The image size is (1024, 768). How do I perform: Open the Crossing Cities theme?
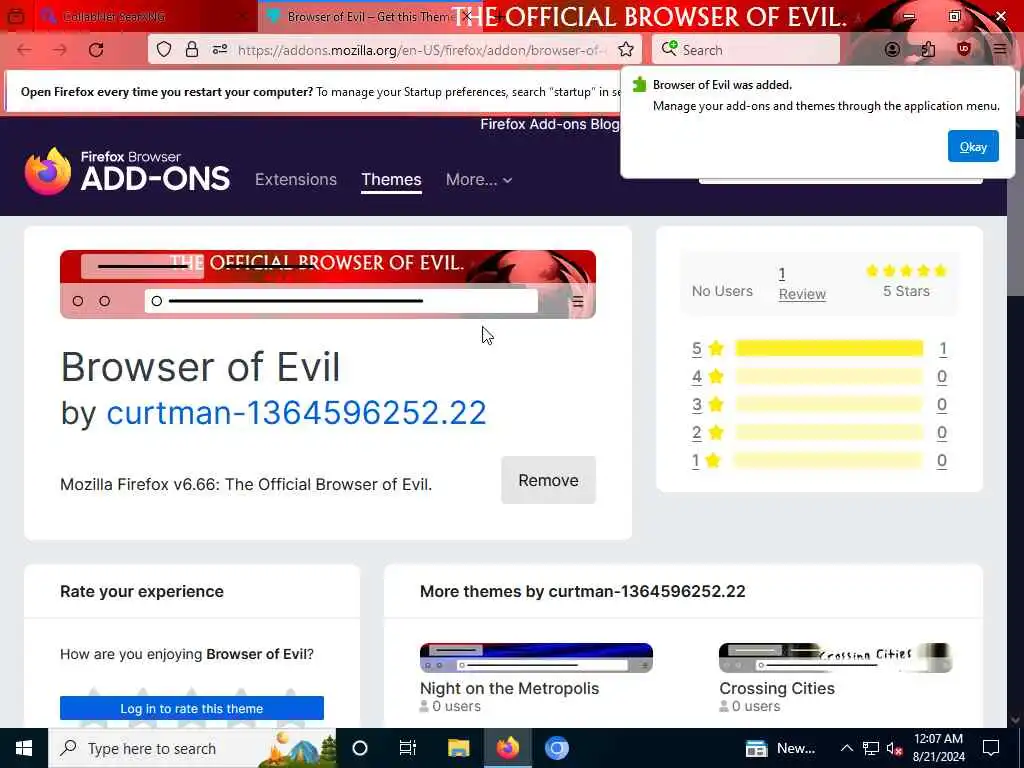click(x=776, y=688)
